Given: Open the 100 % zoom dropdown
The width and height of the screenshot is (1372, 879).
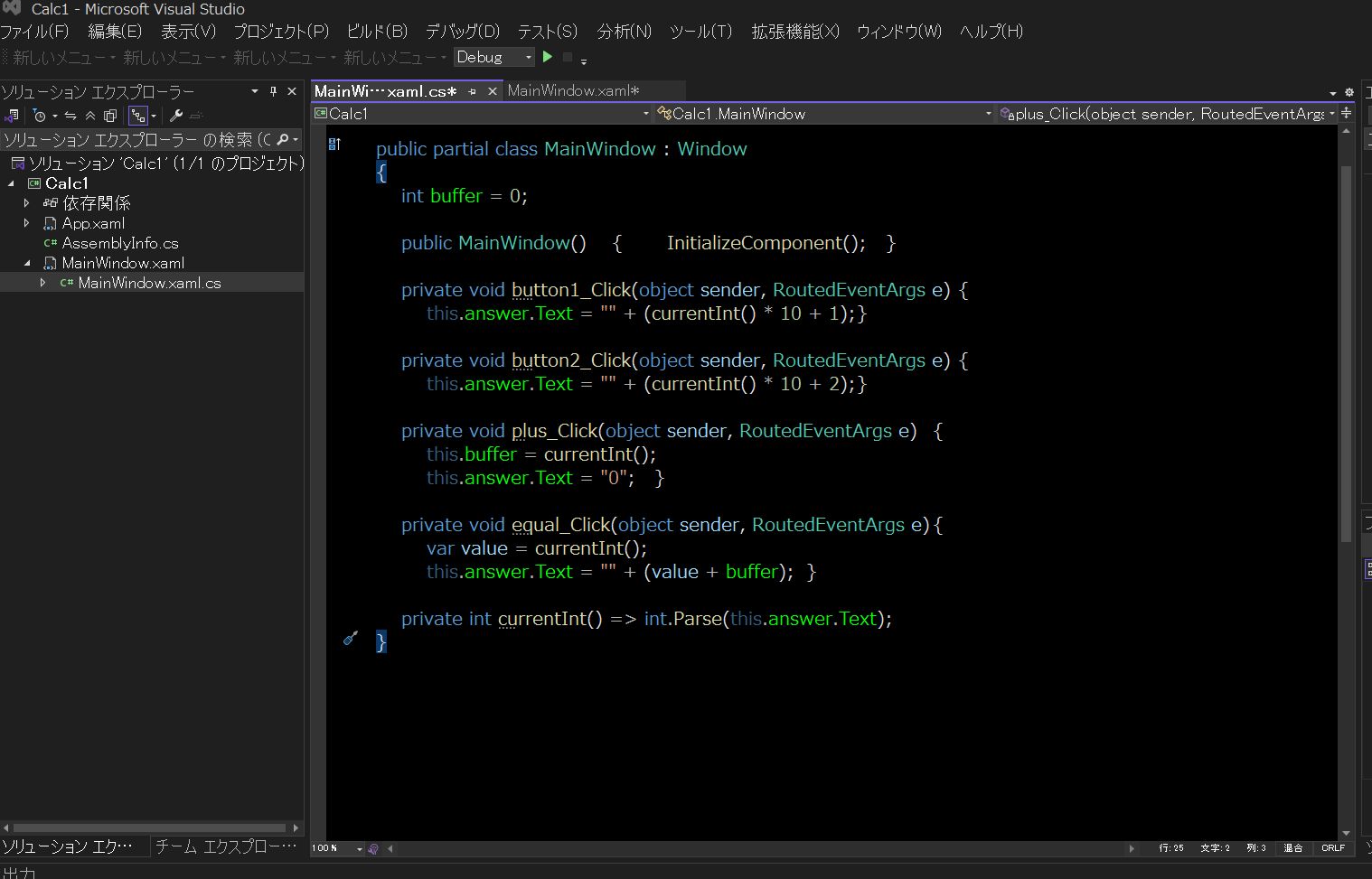Looking at the screenshot, I should (337, 848).
